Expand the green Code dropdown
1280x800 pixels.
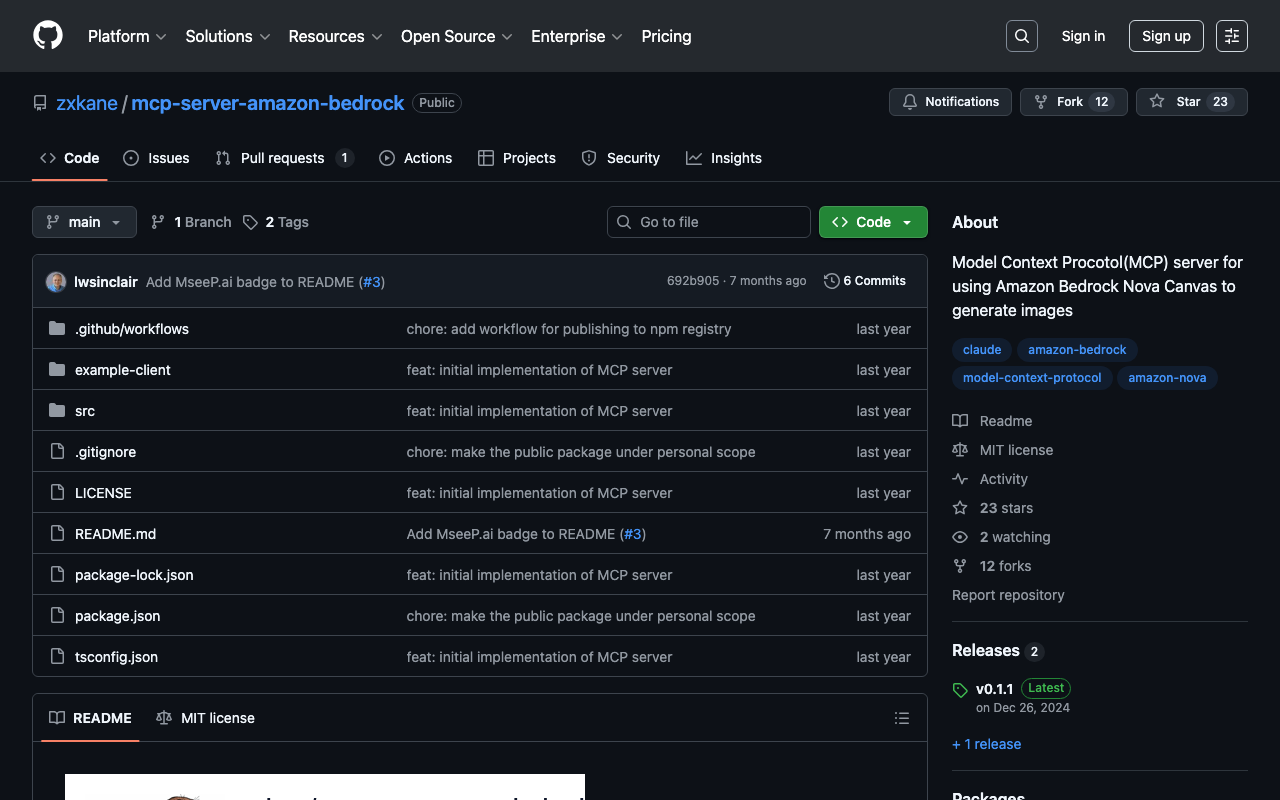pos(872,222)
